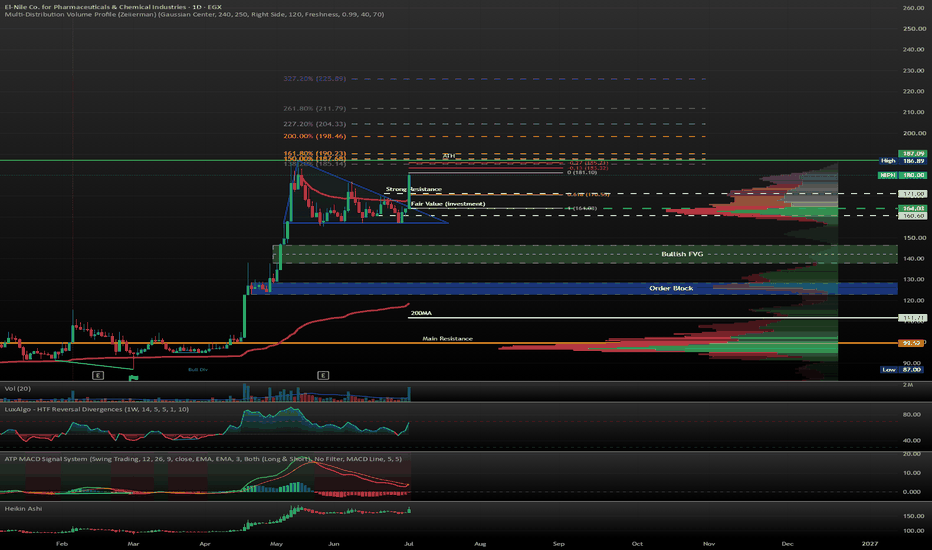Click the Jul label on time axis
This screenshot has height=550, width=932.
pos(409,543)
